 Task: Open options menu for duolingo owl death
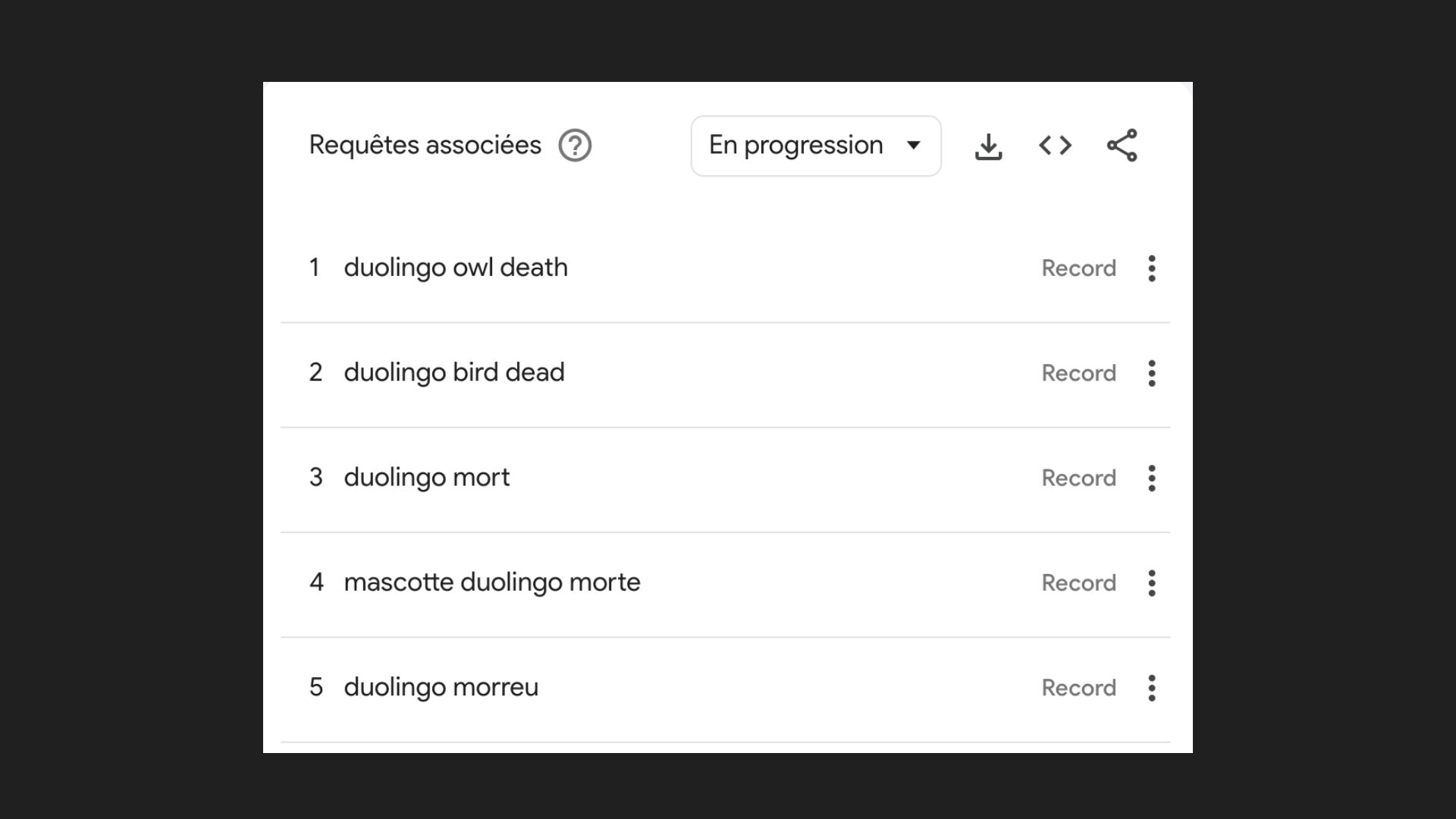pos(1151,268)
